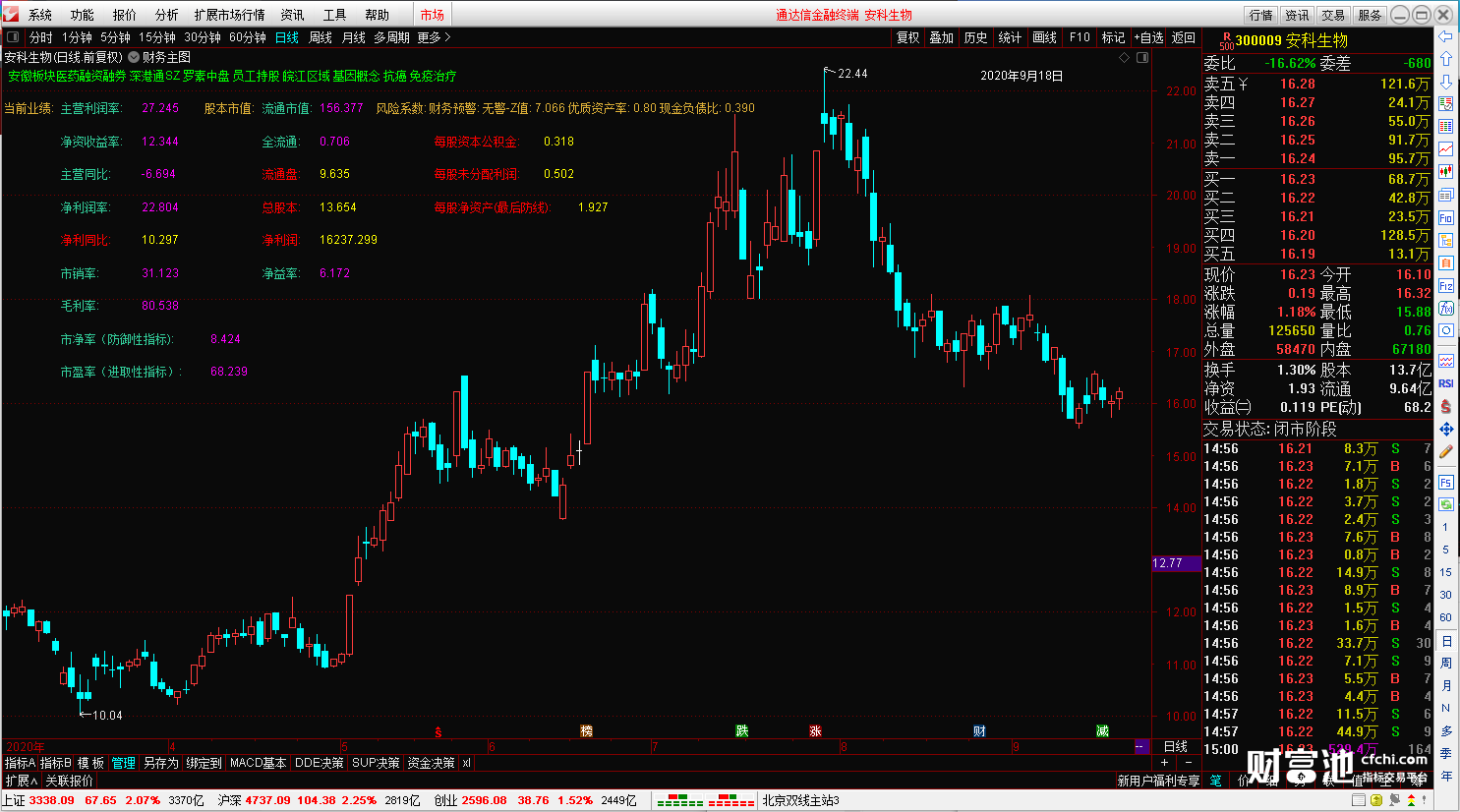Select the 指标A tab

pyautogui.click(x=20, y=763)
